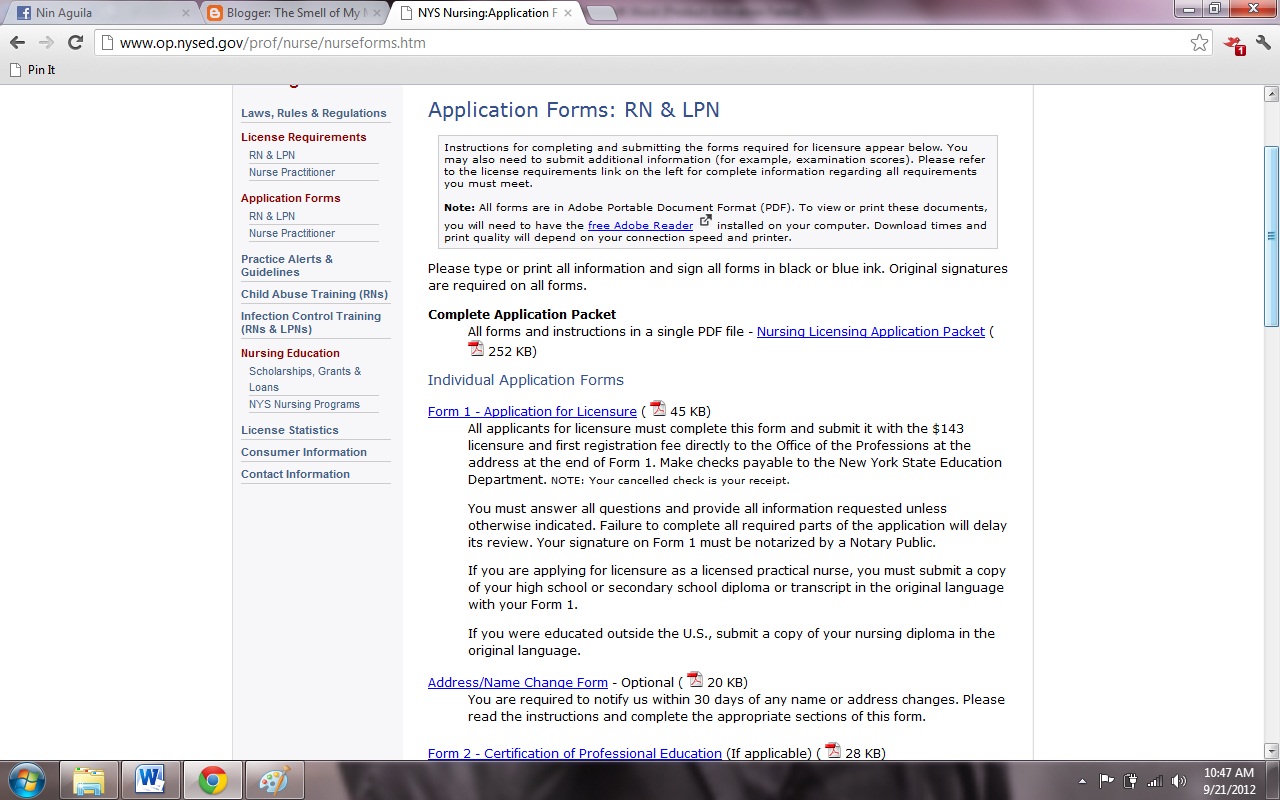Click the volume speaker tray icon
The width and height of the screenshot is (1280, 800).
(1179, 781)
